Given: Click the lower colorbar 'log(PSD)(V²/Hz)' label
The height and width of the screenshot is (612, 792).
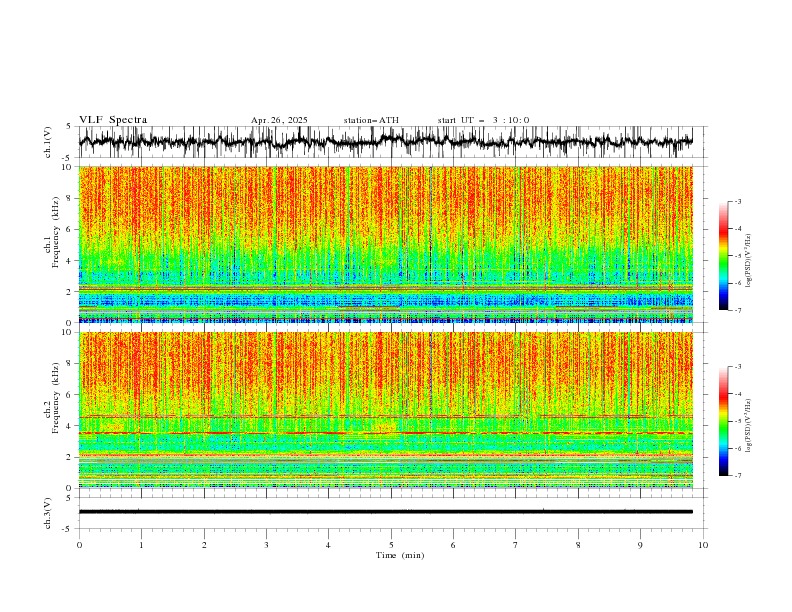Looking at the screenshot, I should [749, 426].
